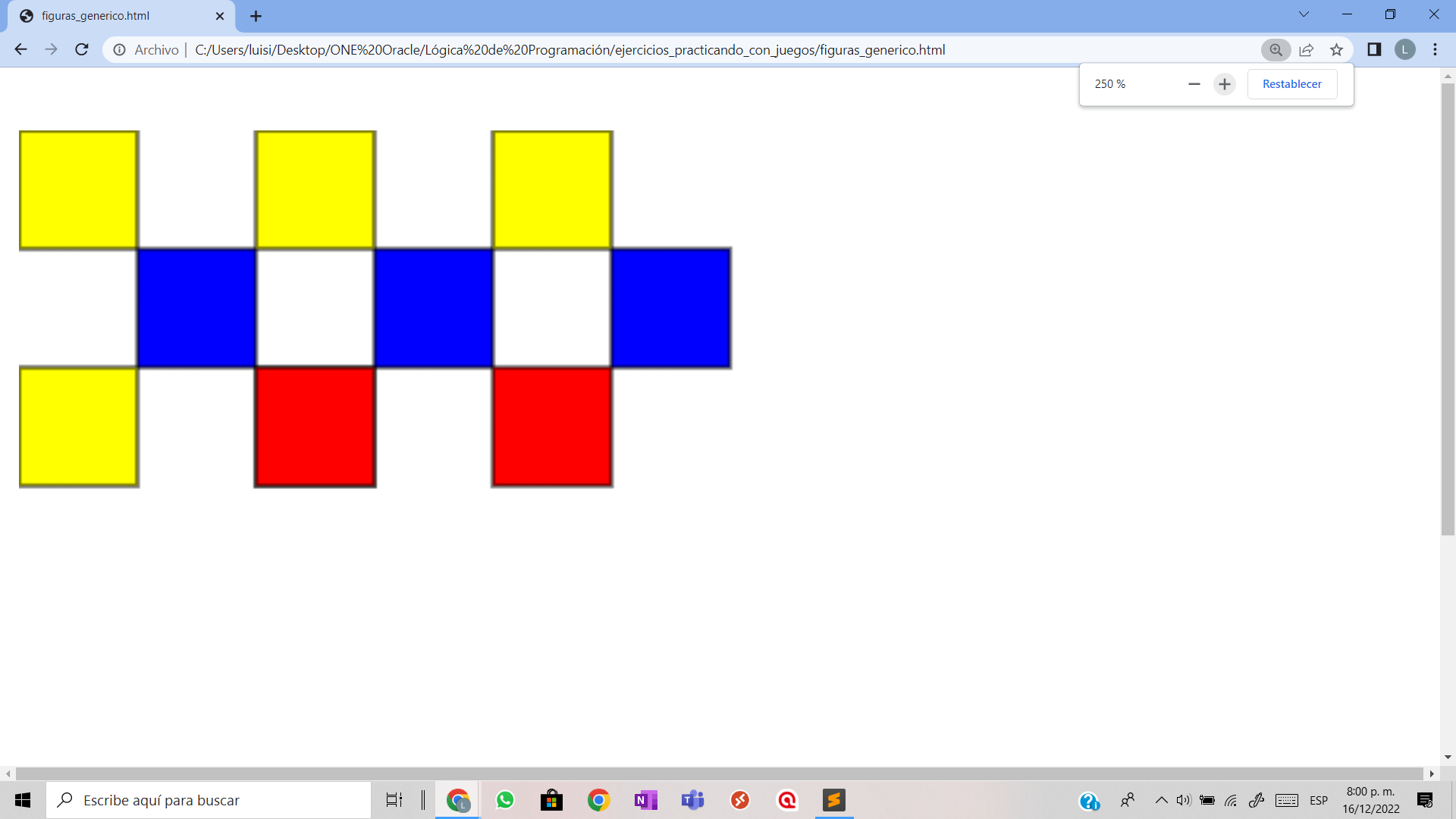Go back to the previous page
This screenshot has width=1456, height=819.
tap(20, 49)
